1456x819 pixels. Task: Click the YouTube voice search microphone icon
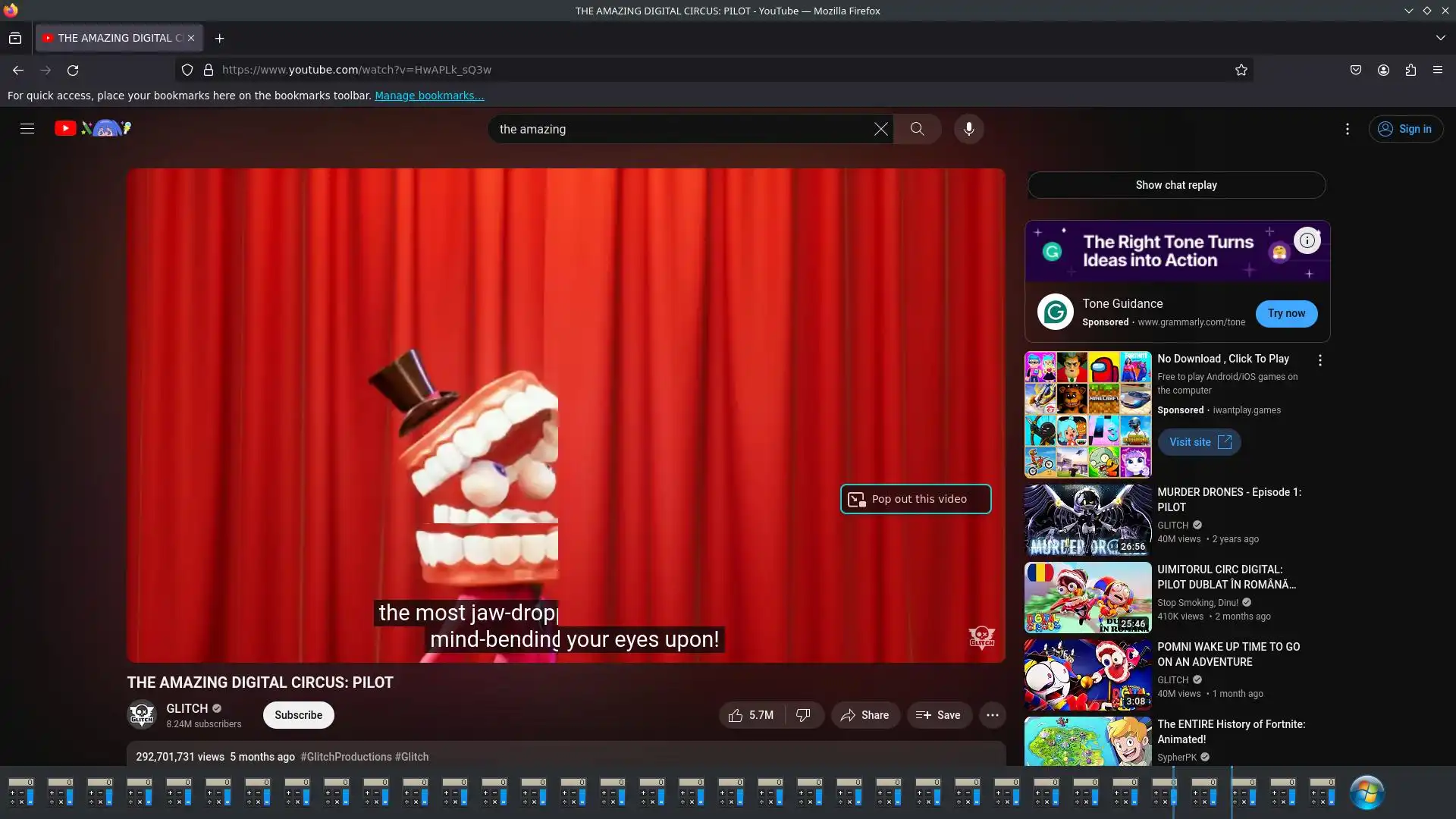[968, 129]
